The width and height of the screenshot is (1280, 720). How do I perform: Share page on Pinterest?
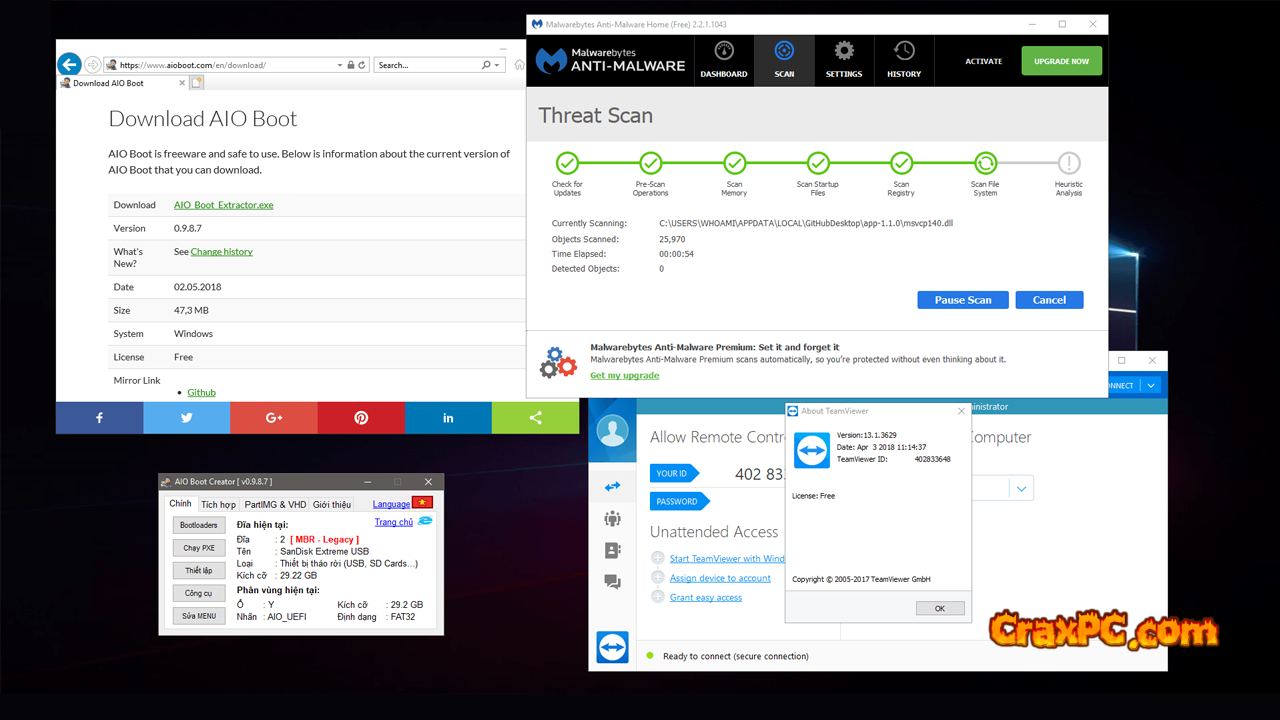coord(361,418)
